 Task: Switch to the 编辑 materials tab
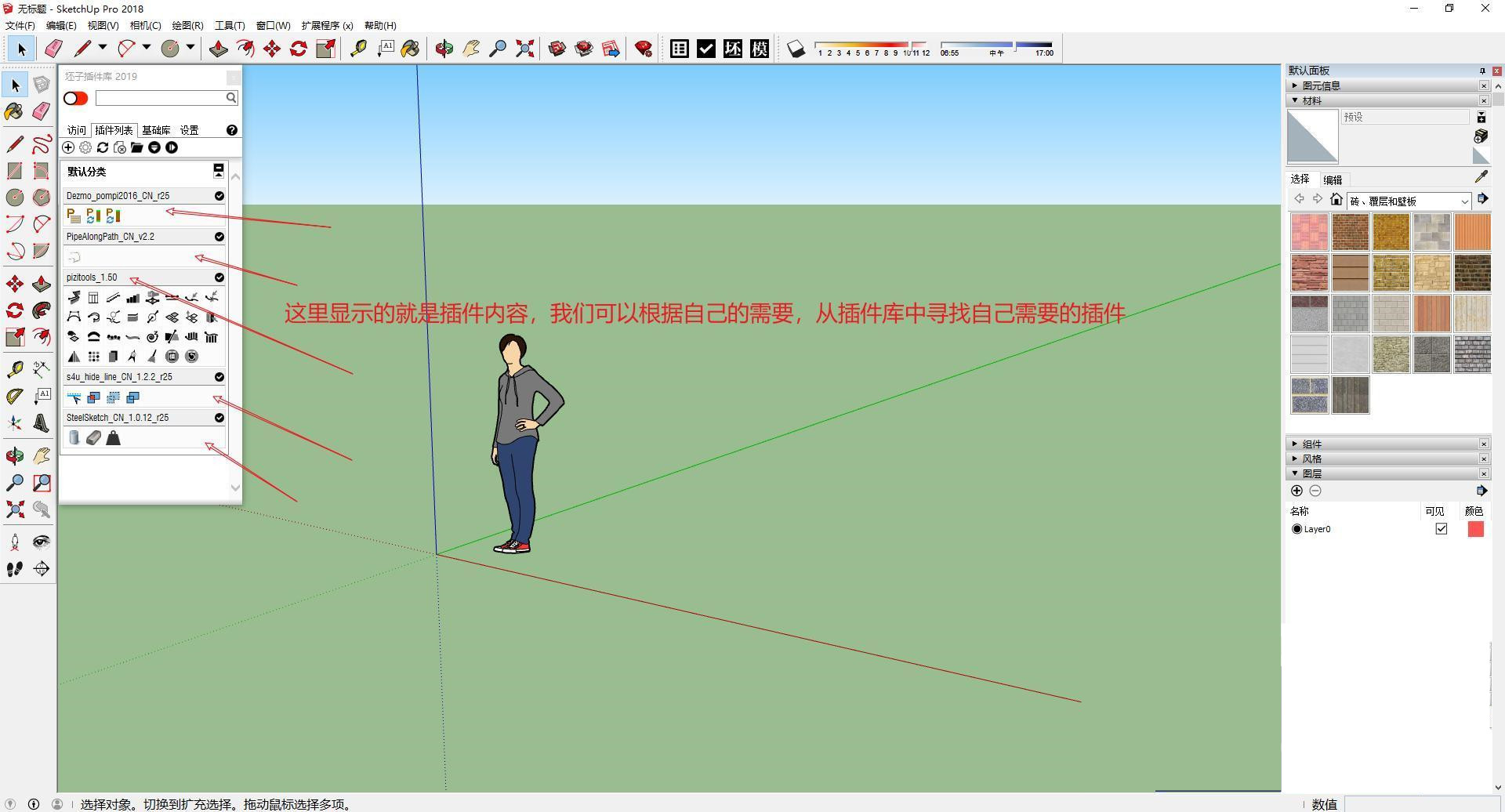tap(1333, 179)
